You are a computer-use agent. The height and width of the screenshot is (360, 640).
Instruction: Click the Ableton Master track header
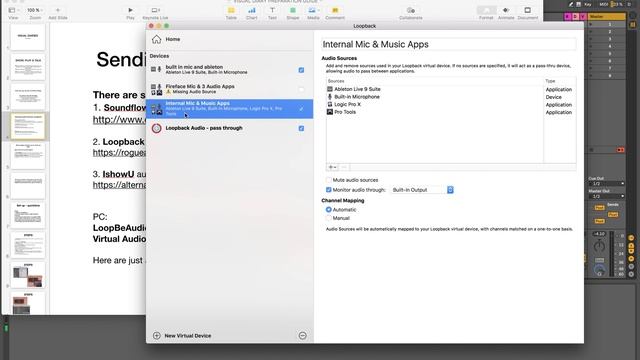point(607,16)
